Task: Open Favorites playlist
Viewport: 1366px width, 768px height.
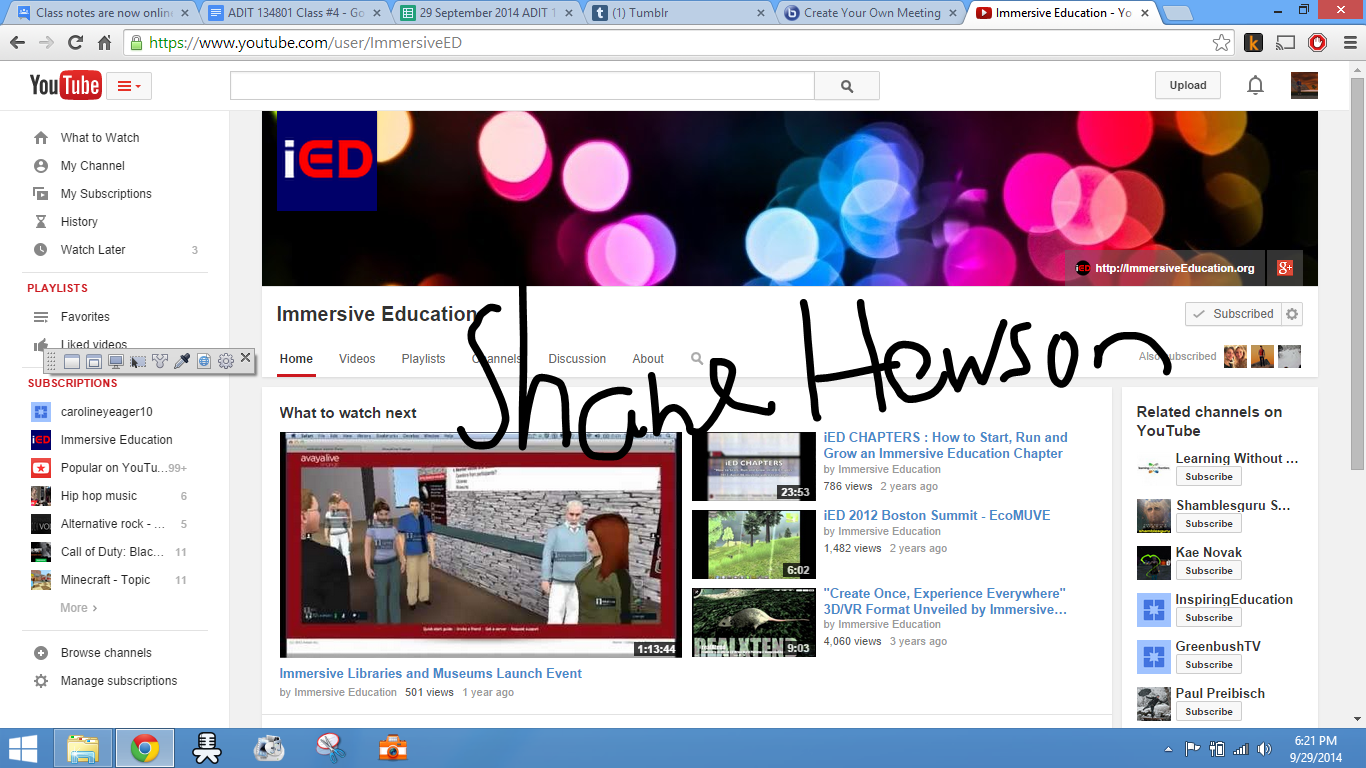Action: [x=85, y=317]
